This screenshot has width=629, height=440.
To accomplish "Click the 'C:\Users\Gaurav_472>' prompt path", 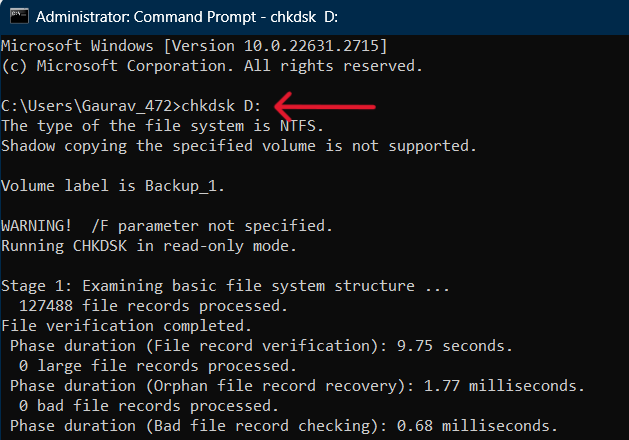I will pyautogui.click(x=91, y=106).
